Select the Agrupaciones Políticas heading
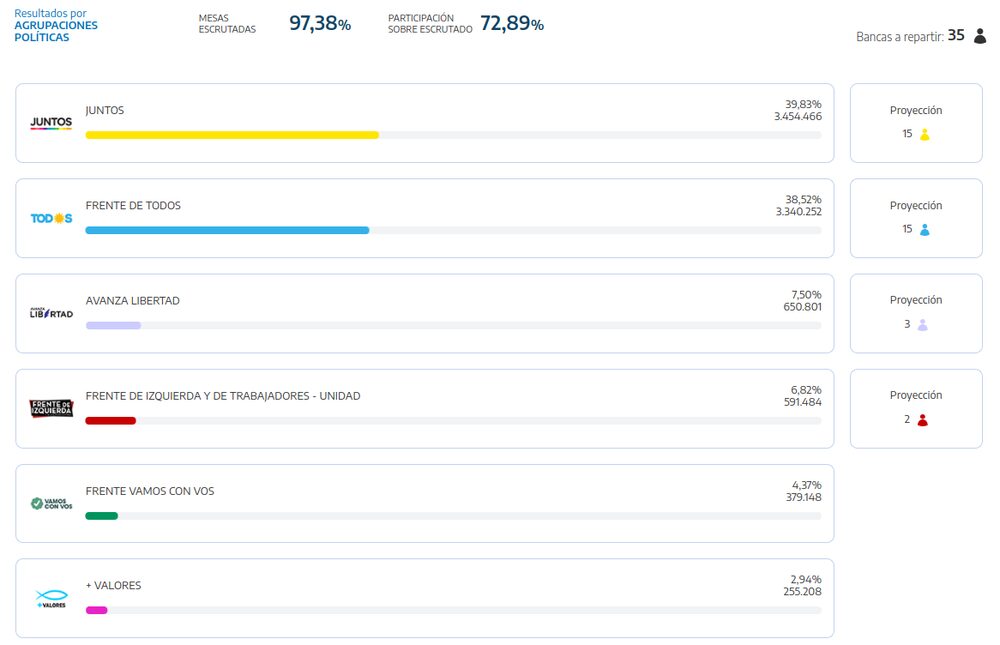 point(56,31)
